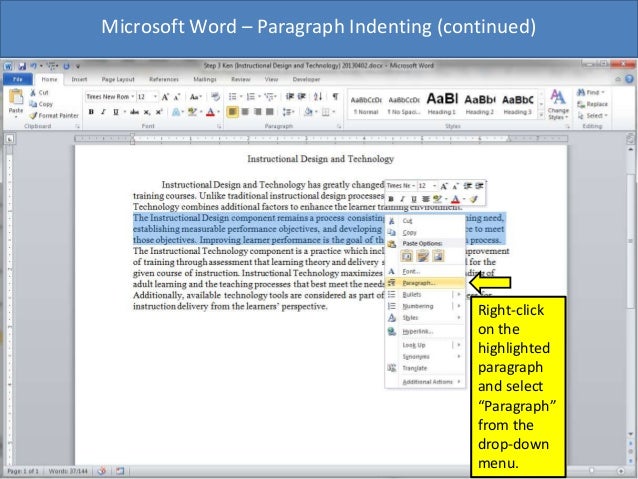Open the Font dialog launcher in the ribbon

tap(219, 127)
